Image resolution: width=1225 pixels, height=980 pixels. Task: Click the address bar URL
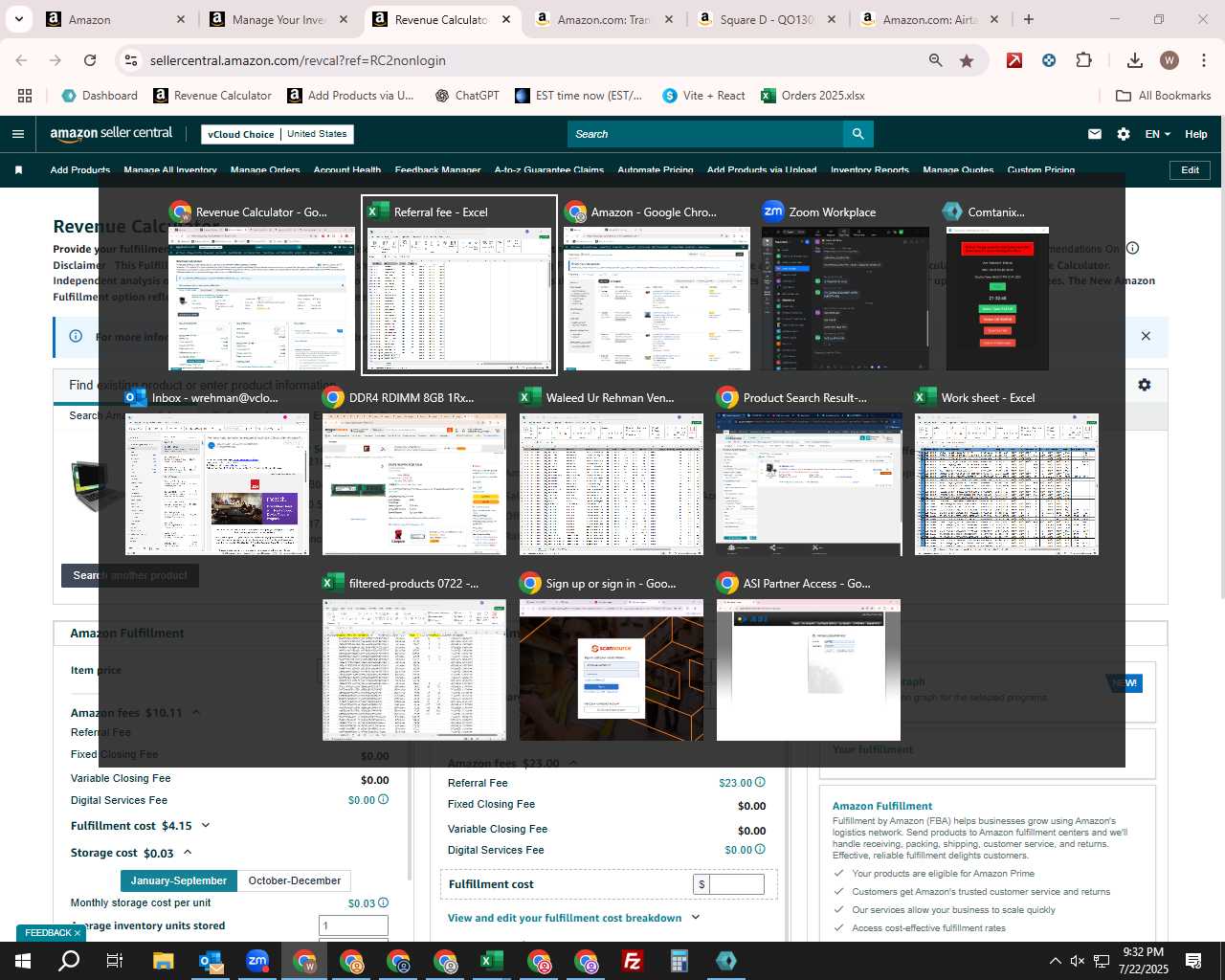[x=298, y=60]
